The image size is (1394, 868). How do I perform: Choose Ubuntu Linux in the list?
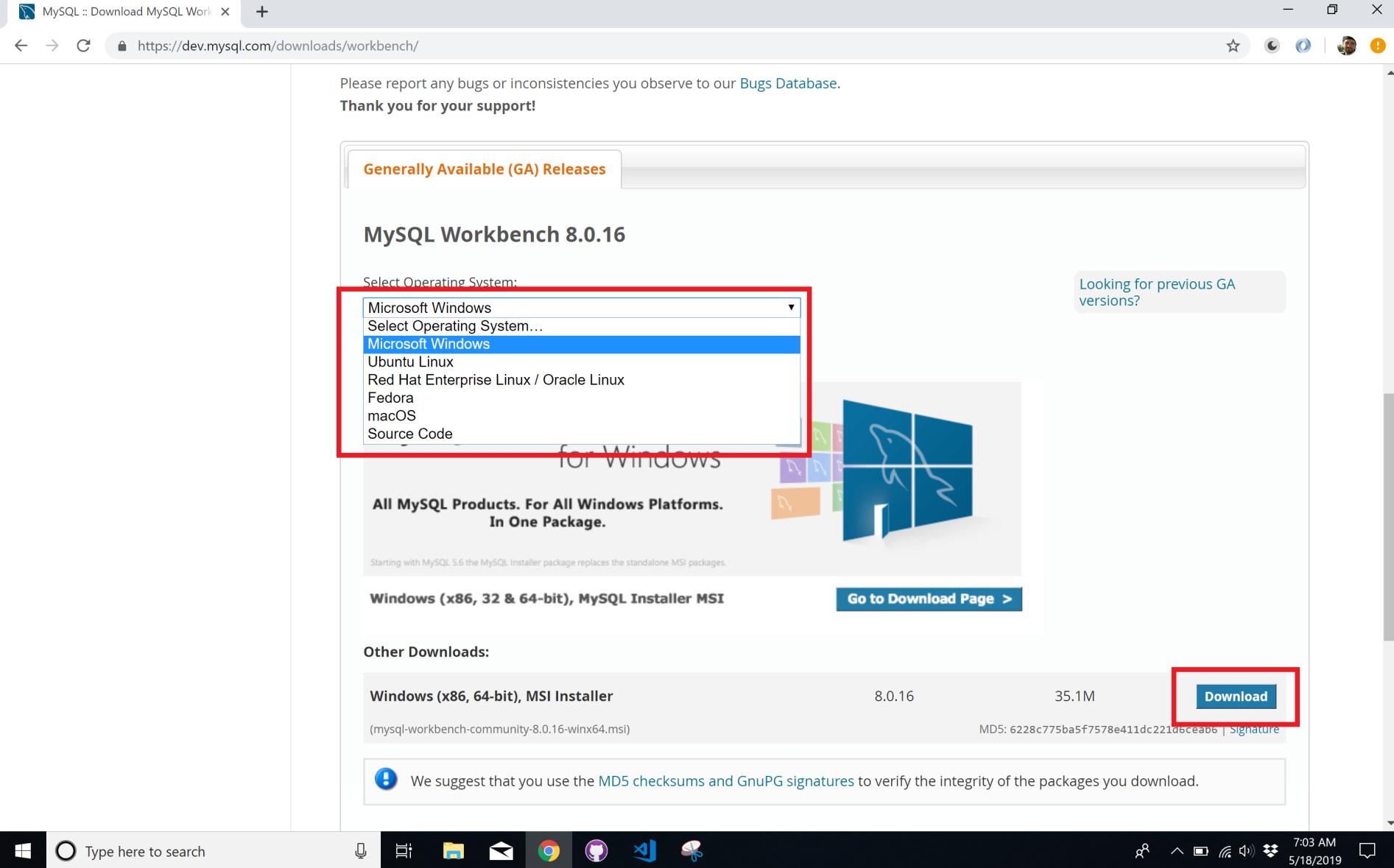(582, 362)
